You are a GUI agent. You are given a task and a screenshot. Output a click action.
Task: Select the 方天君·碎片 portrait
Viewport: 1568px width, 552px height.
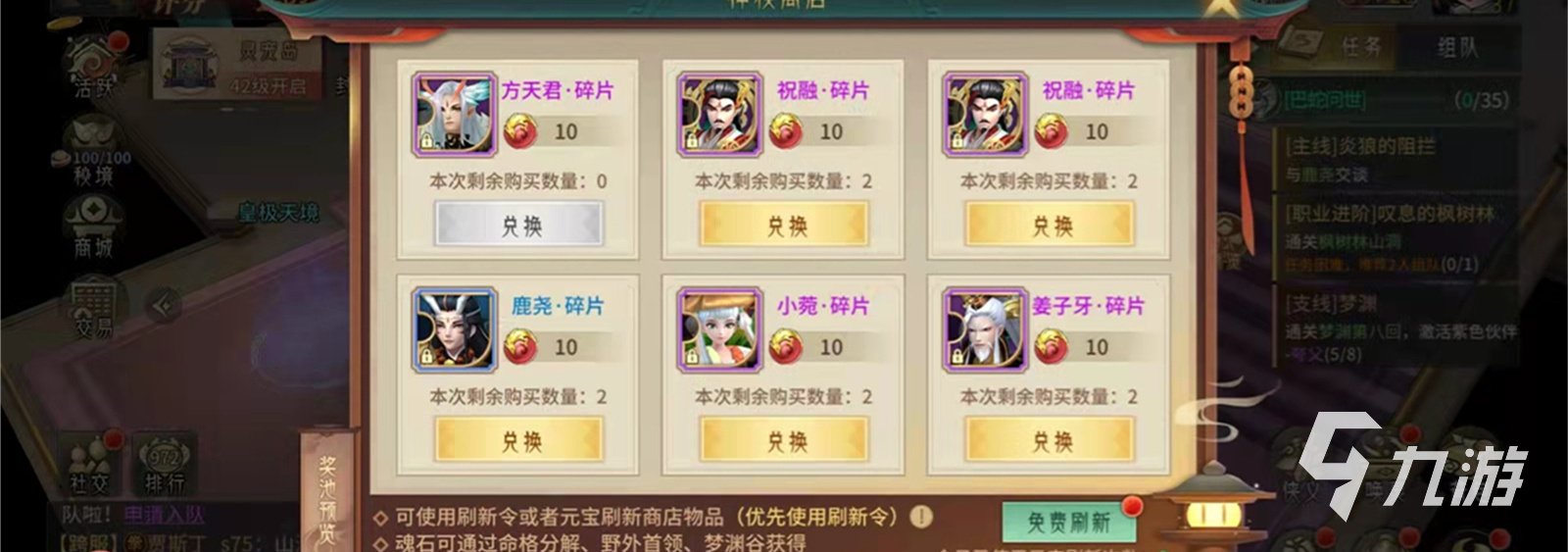pyautogui.click(x=453, y=114)
